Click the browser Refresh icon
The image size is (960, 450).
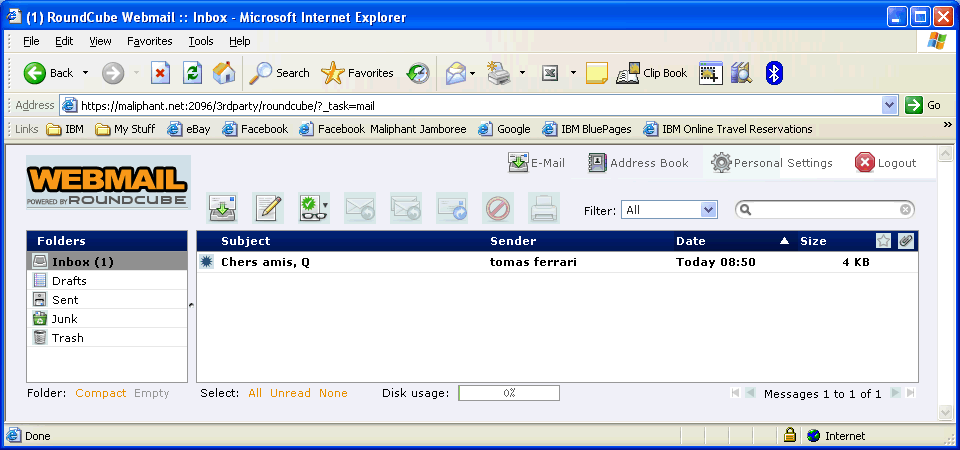coord(192,73)
